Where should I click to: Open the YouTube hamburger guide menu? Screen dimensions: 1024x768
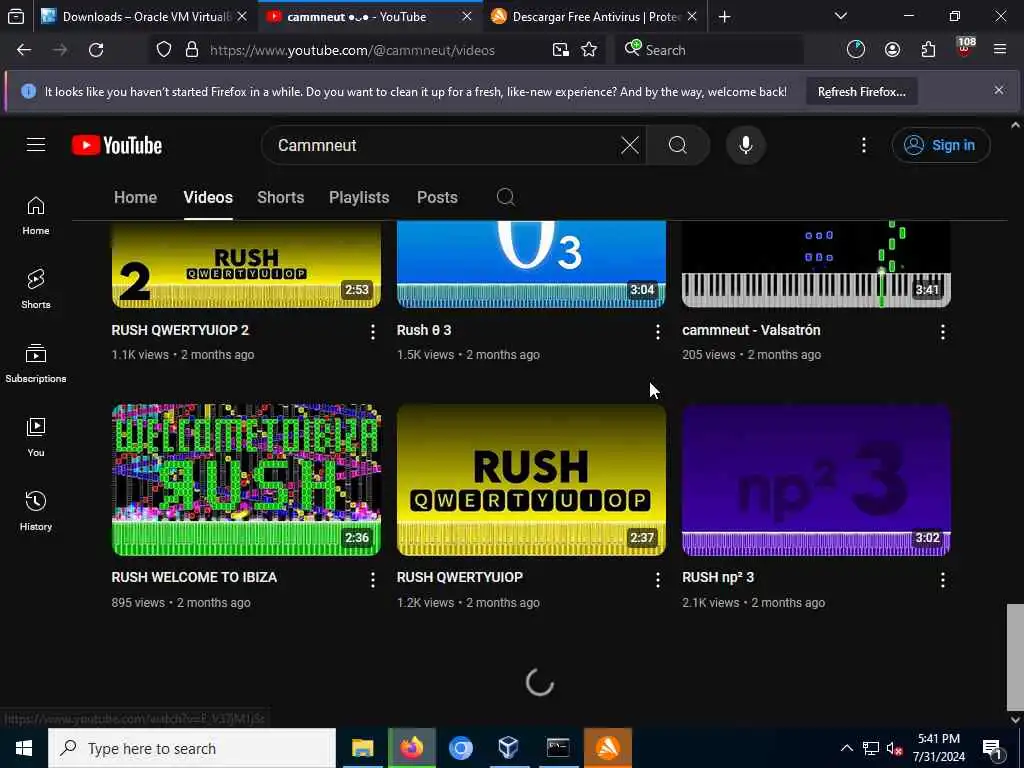pyautogui.click(x=36, y=145)
